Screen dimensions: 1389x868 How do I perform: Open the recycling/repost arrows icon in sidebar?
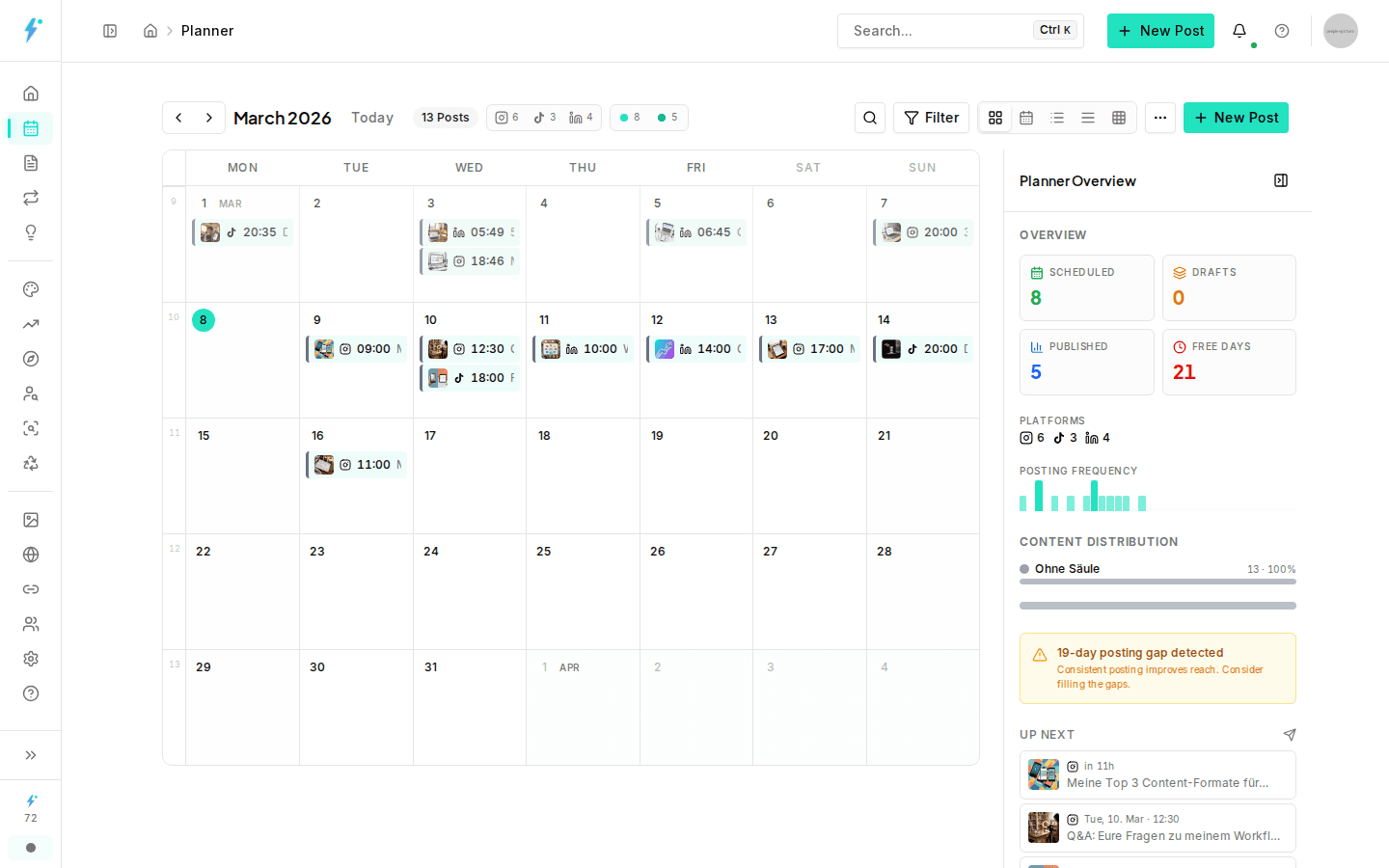tap(30, 198)
